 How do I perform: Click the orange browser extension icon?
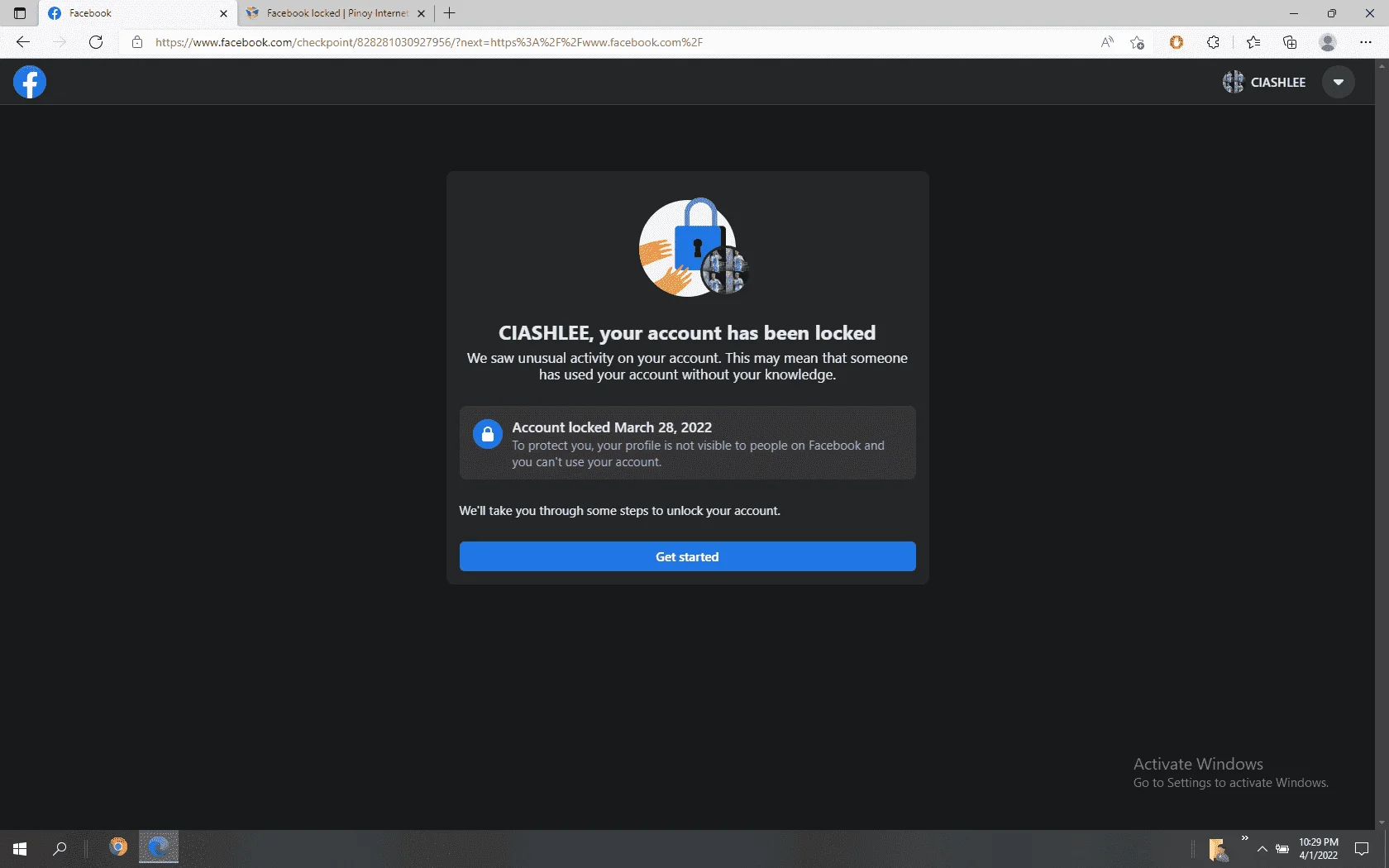coord(1177,42)
